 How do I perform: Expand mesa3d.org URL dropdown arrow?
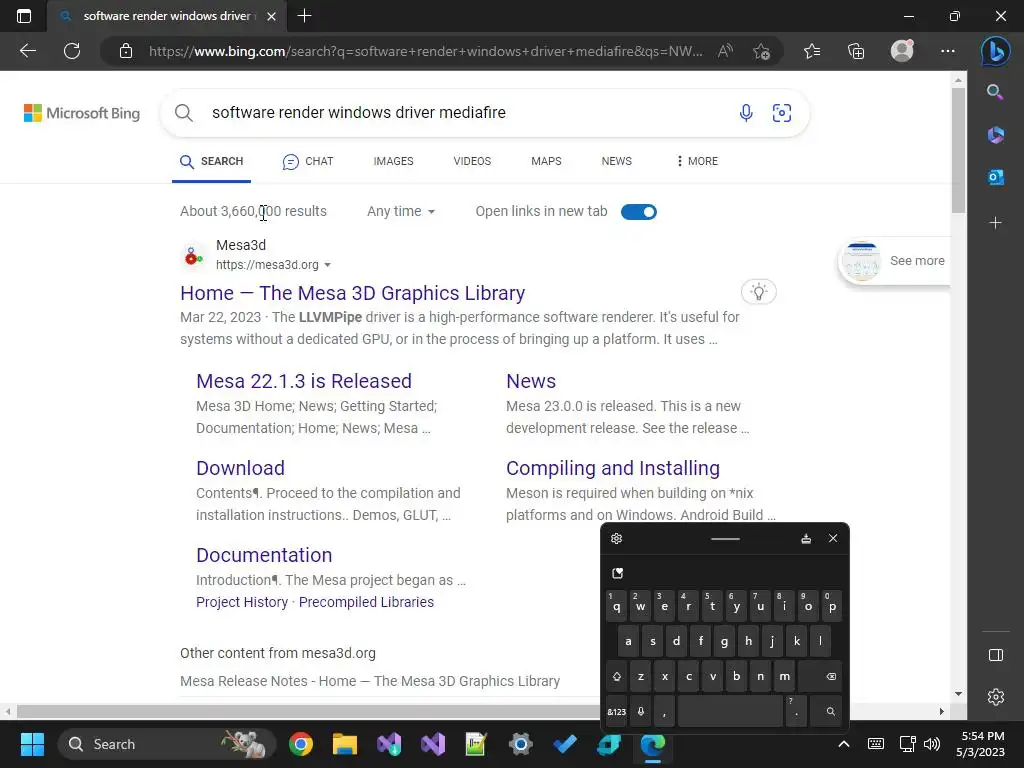tap(327, 265)
